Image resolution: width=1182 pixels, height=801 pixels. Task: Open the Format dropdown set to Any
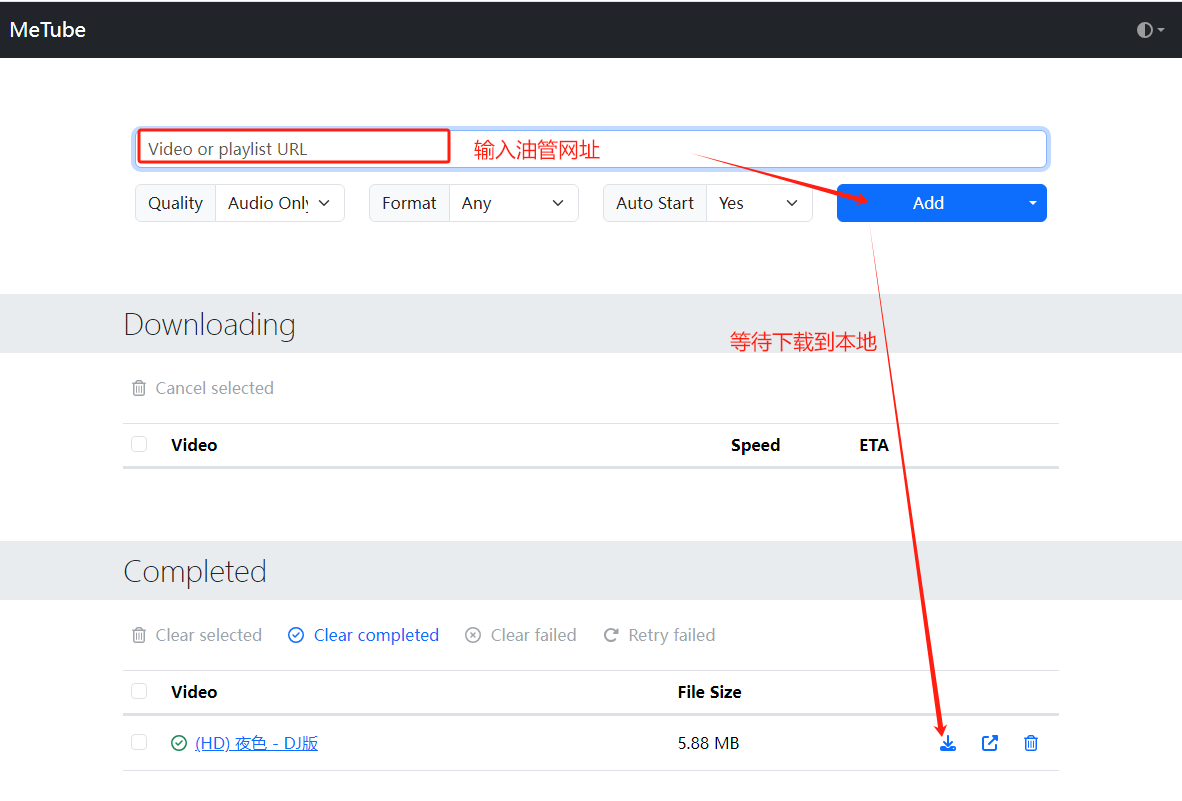(513, 203)
